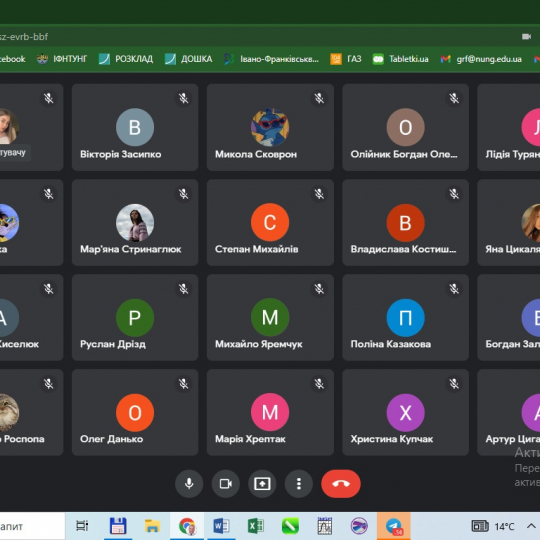The image size is (540, 540).
Task: Select Марія Хрептак pink avatar
Action: pos(270,413)
